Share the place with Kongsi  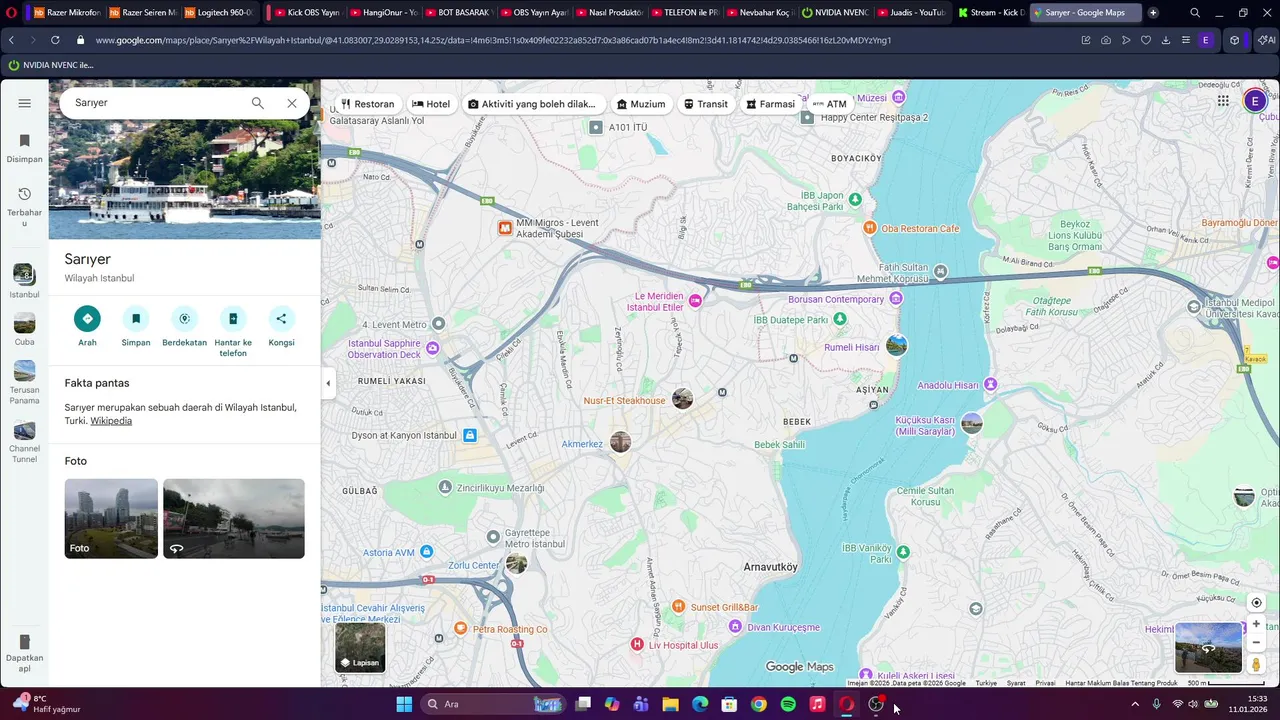click(x=281, y=319)
